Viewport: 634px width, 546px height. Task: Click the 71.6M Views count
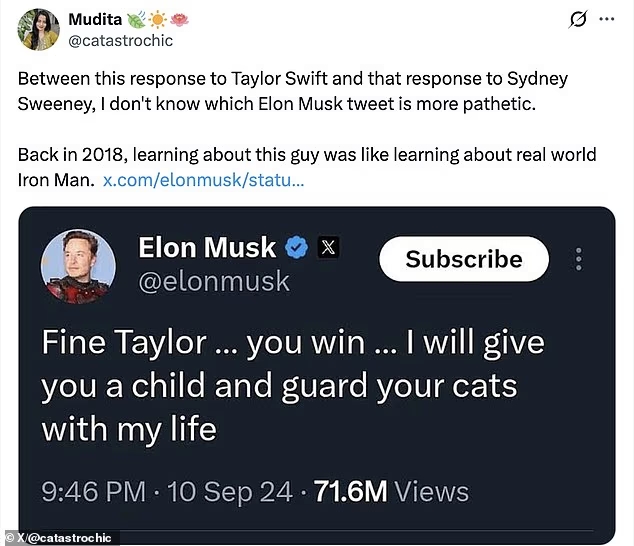click(390, 491)
